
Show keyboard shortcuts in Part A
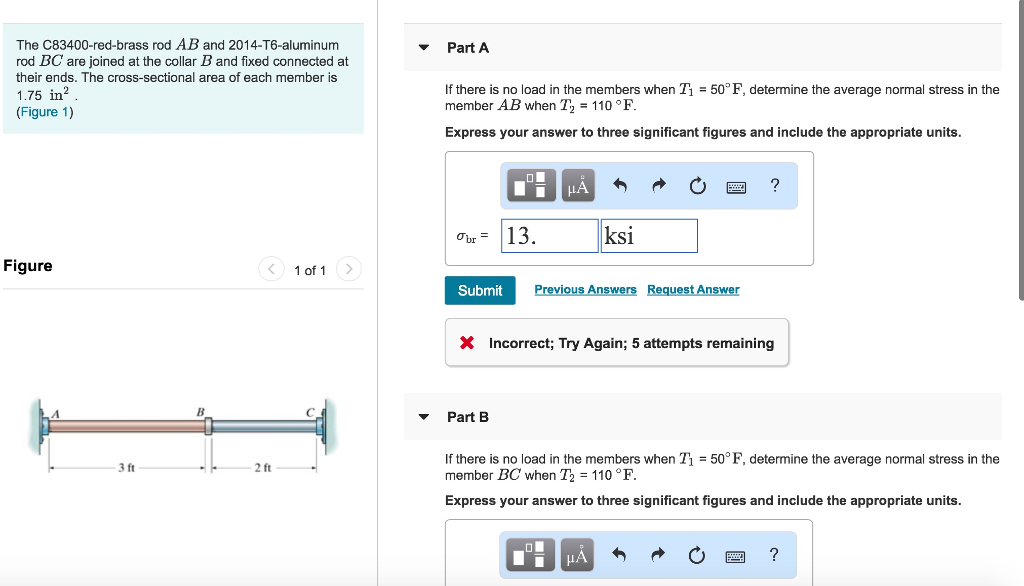tap(737, 186)
